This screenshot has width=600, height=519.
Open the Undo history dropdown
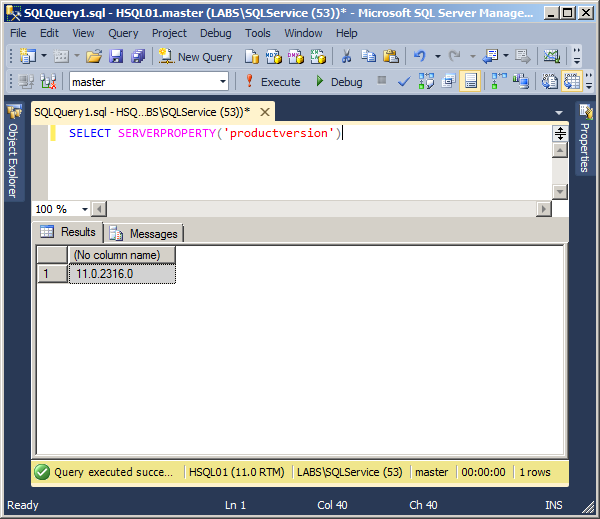[437, 56]
